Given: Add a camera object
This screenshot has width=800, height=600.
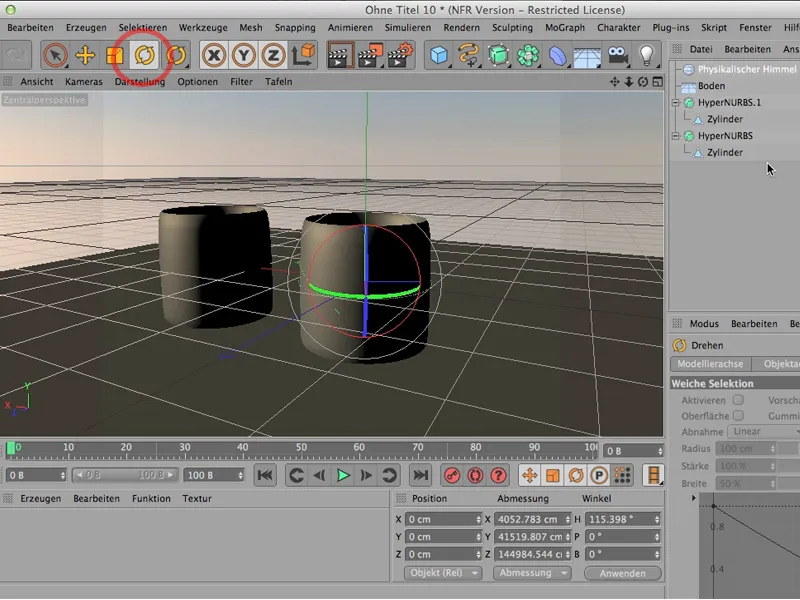Looking at the screenshot, I should [617, 55].
